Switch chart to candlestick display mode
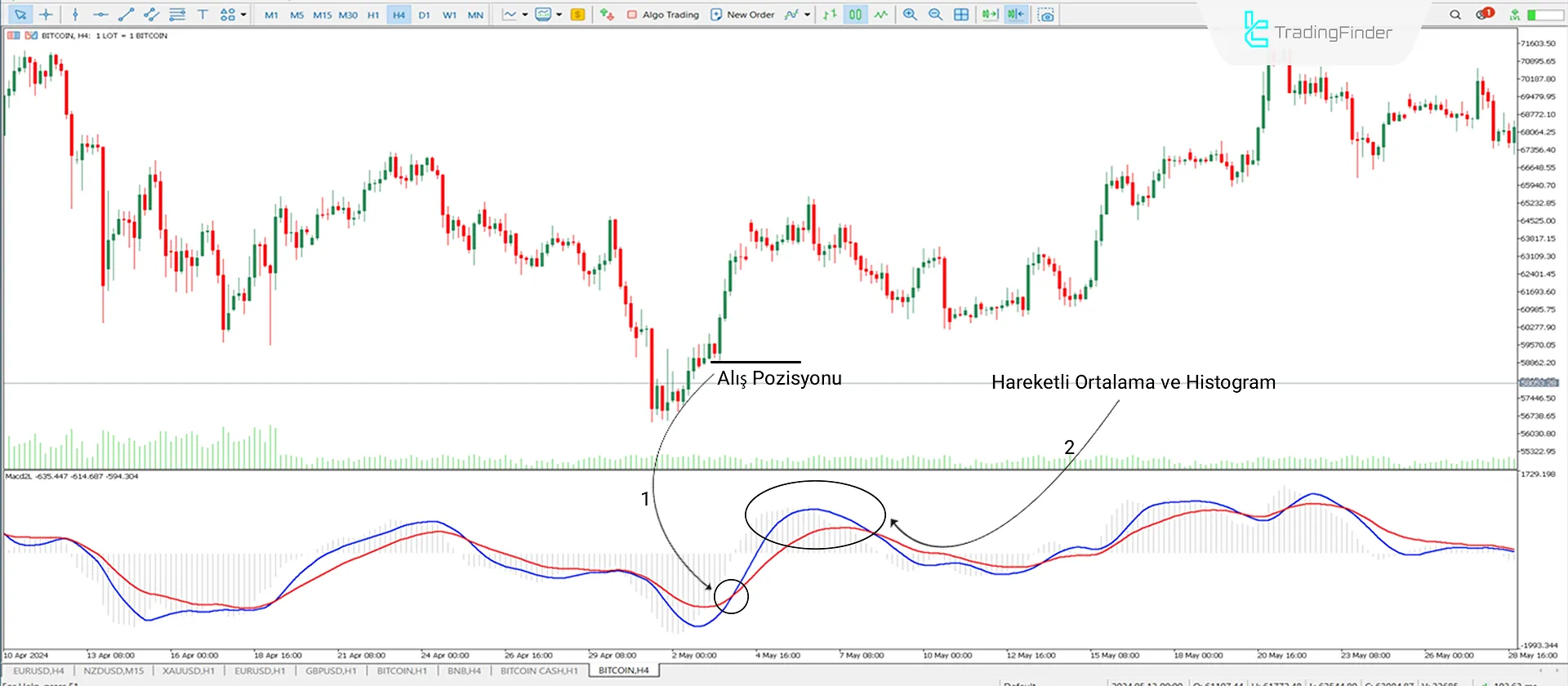The width and height of the screenshot is (1568, 686). (855, 15)
